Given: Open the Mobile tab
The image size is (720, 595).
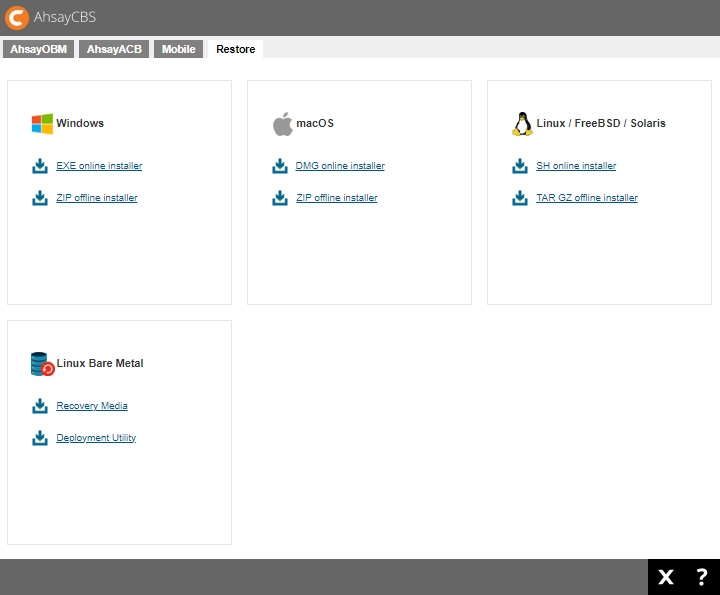Looking at the screenshot, I should pyautogui.click(x=179, y=49).
